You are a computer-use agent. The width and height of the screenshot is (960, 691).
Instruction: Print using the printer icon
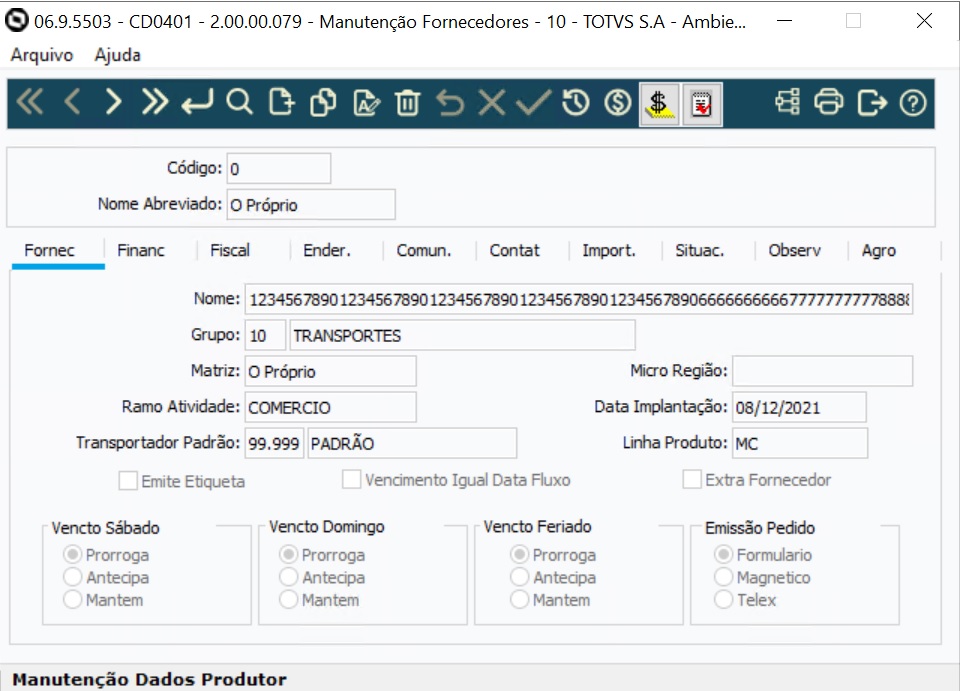tap(829, 102)
